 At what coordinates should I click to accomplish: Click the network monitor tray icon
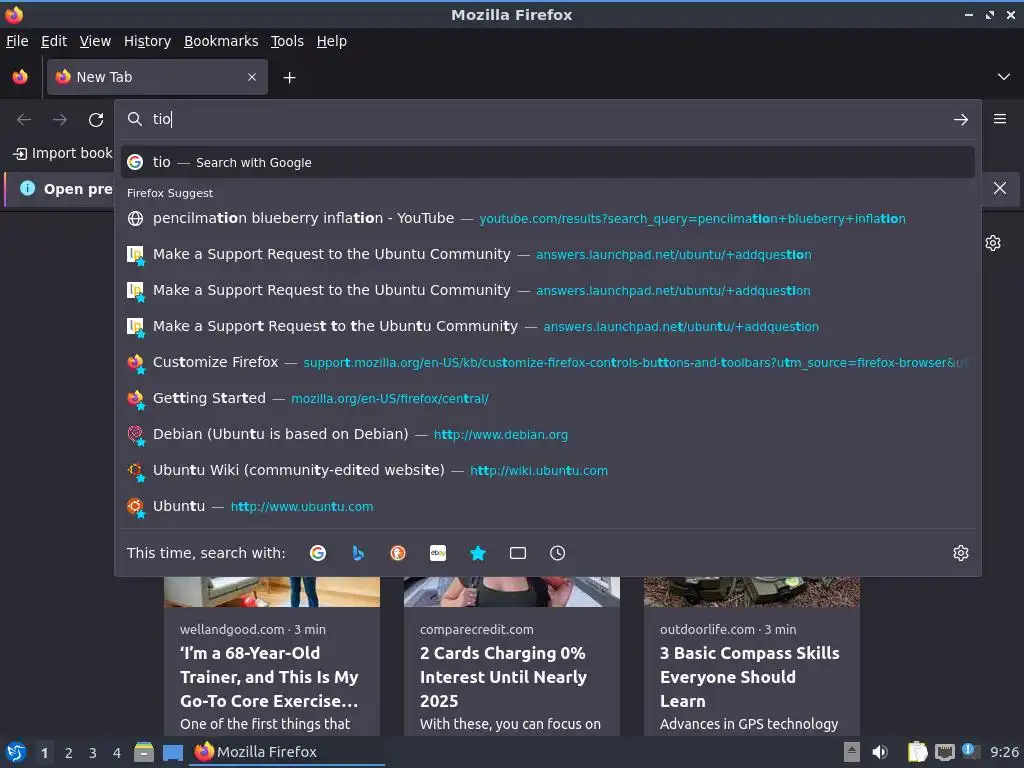[945, 752]
